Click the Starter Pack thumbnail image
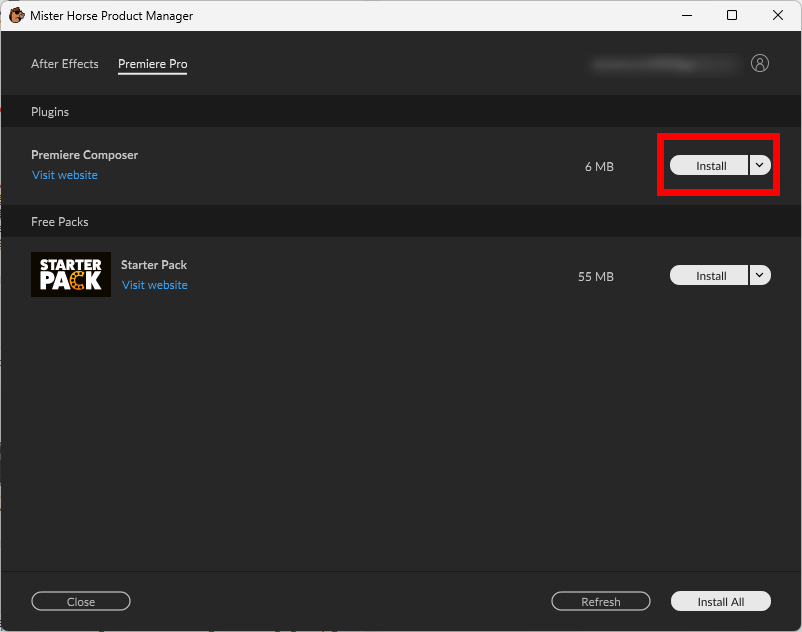 pos(71,274)
